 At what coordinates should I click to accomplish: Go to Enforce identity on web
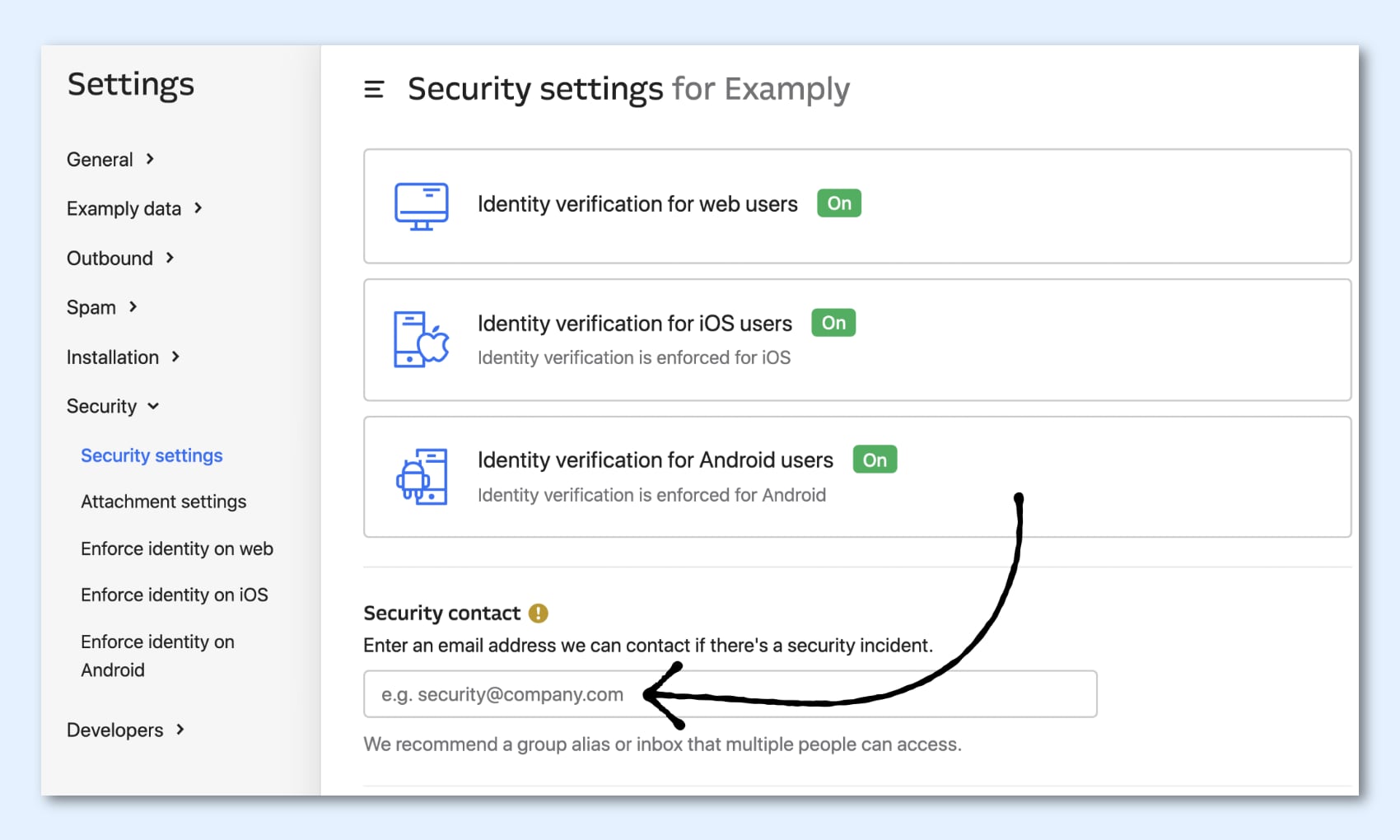(176, 548)
